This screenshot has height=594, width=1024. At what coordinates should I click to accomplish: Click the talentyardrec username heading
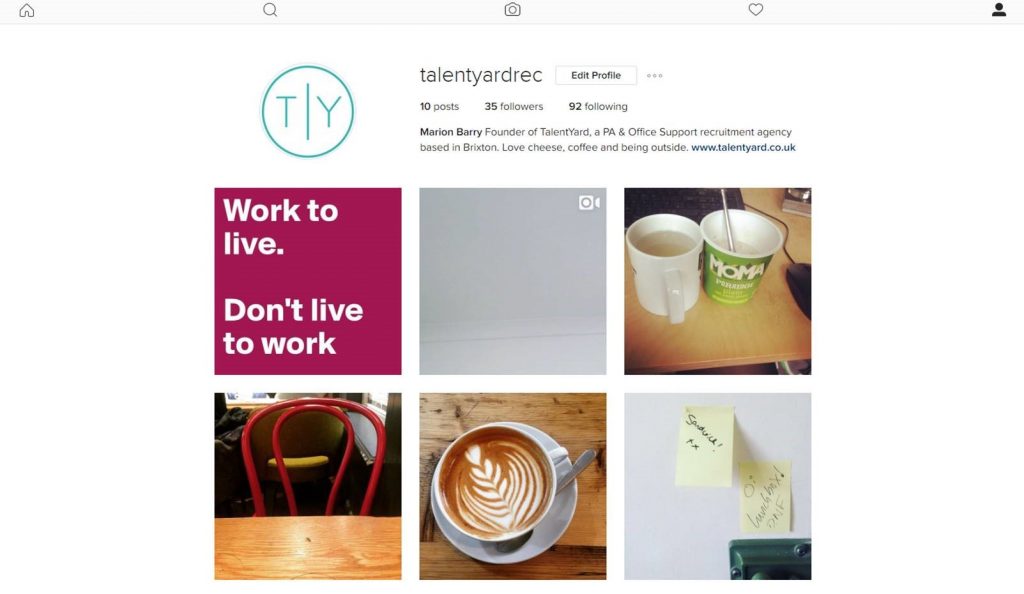click(x=481, y=76)
